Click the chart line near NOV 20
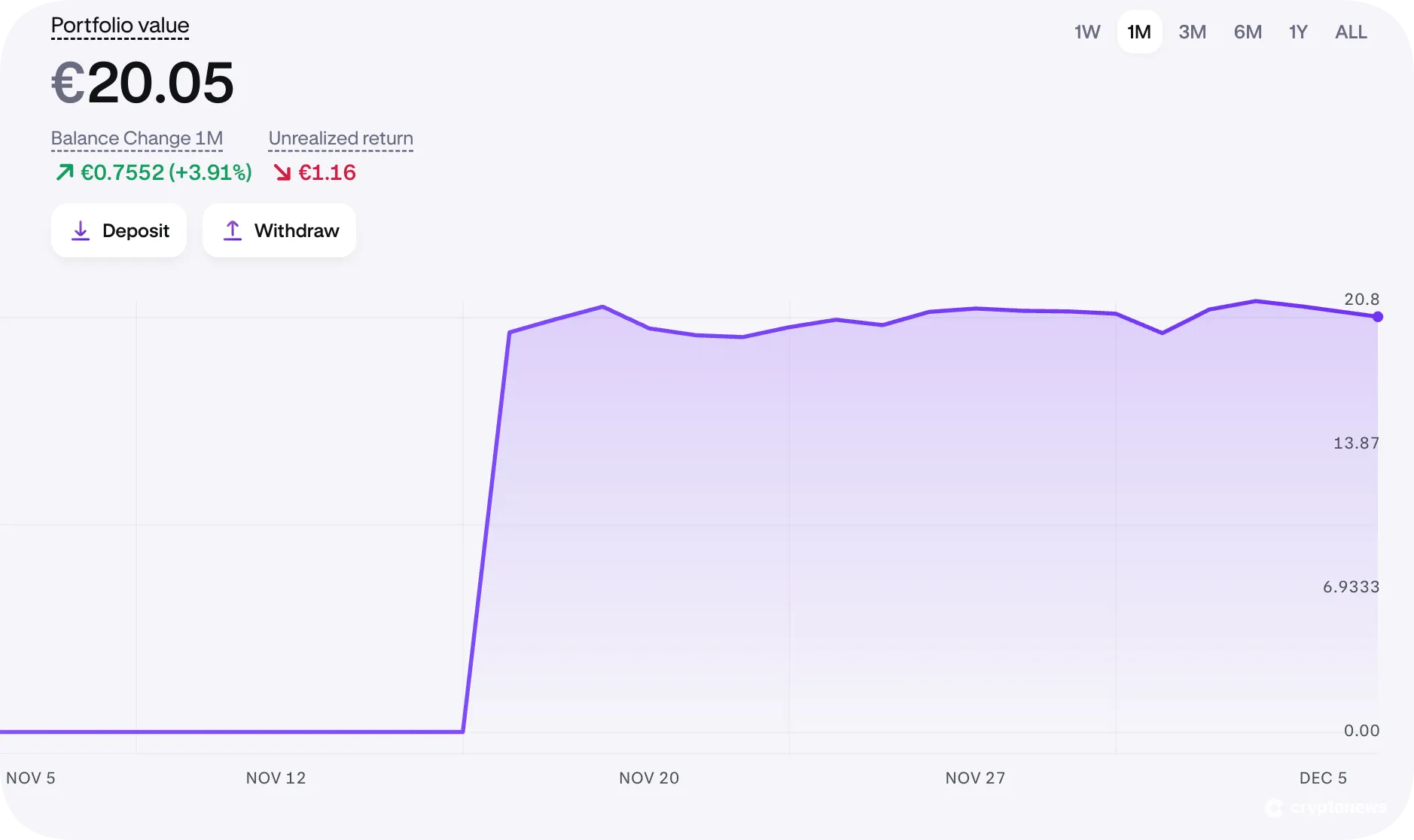Image resolution: width=1414 pixels, height=840 pixels. [648, 330]
